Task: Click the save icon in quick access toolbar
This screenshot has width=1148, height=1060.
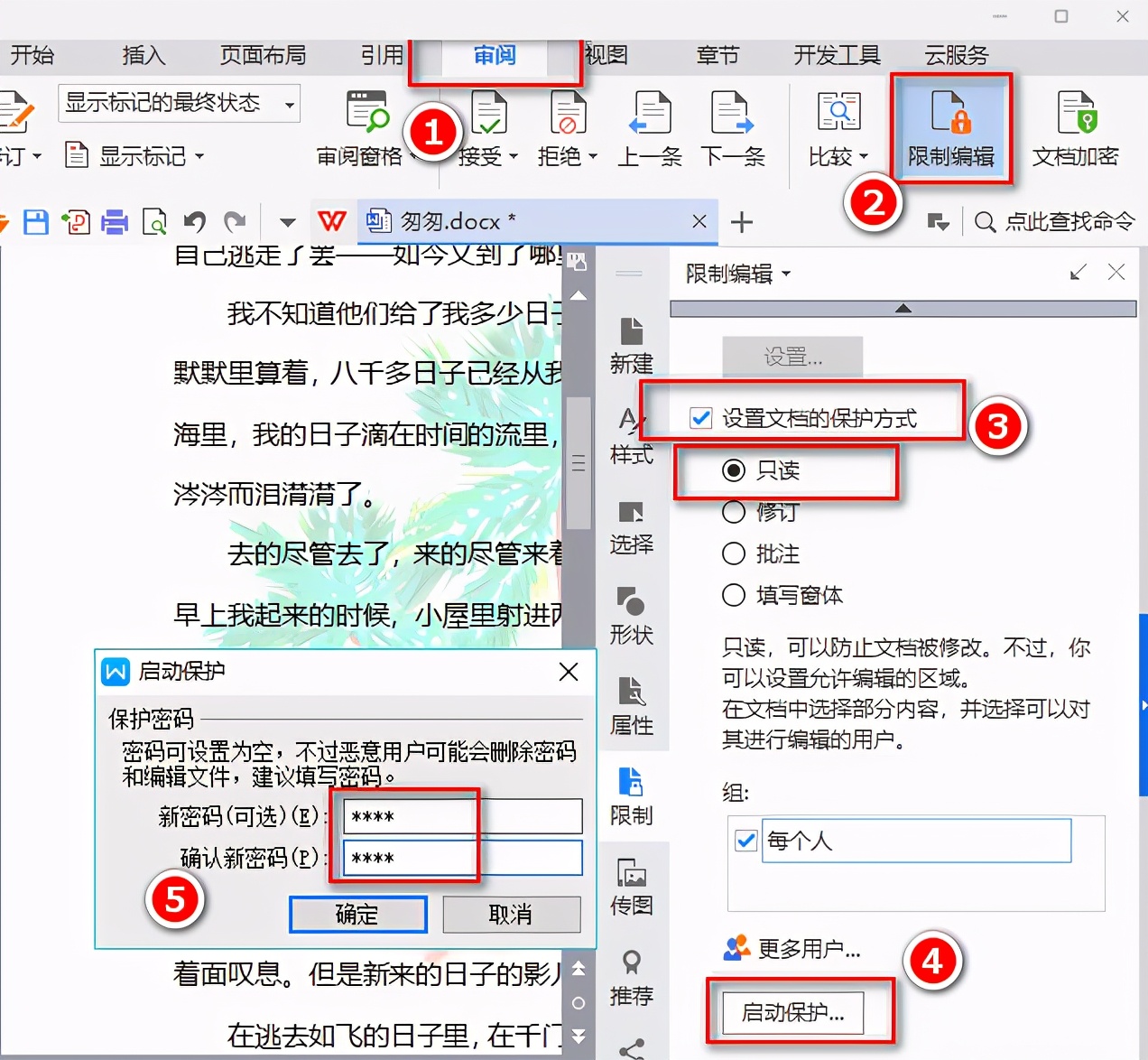Action: point(35,221)
